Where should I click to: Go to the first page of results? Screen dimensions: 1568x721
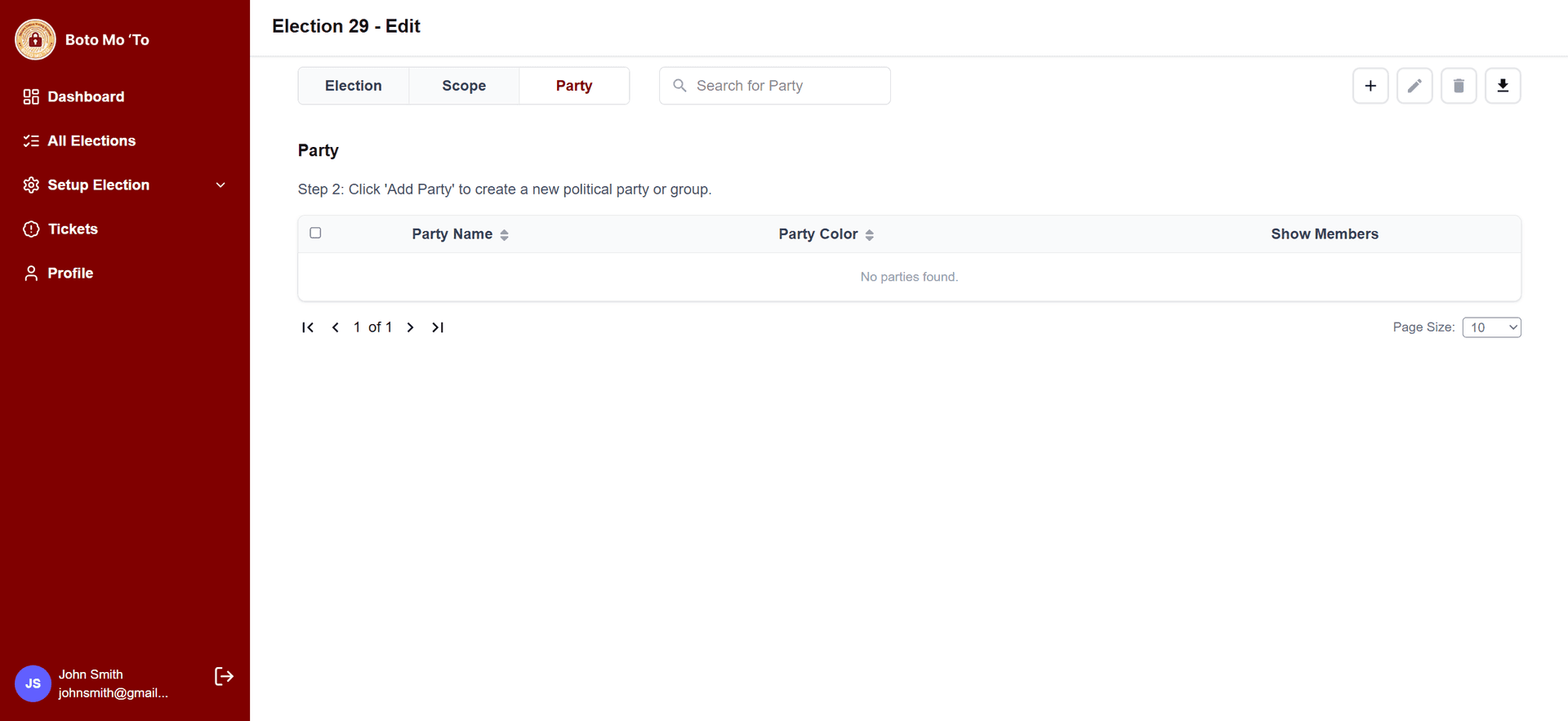coord(308,327)
